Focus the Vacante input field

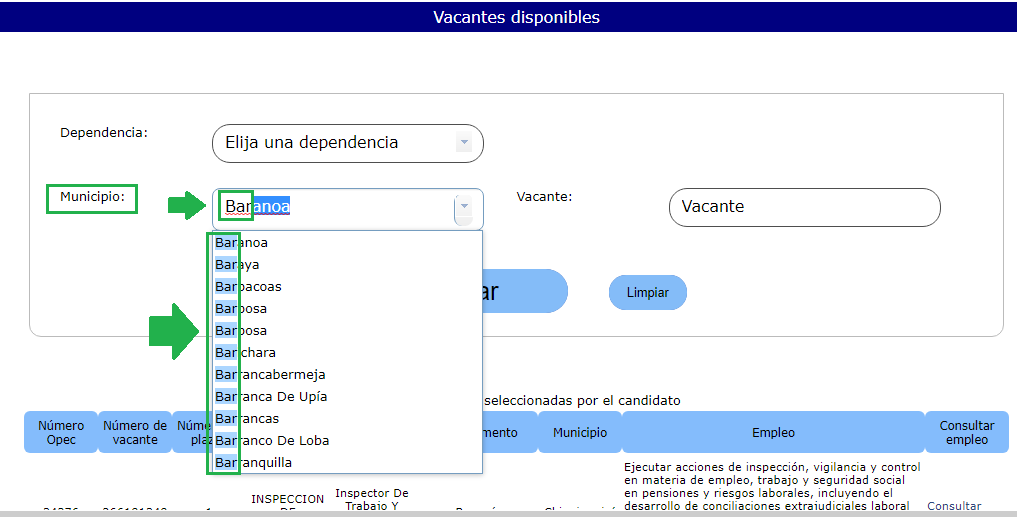coord(804,207)
